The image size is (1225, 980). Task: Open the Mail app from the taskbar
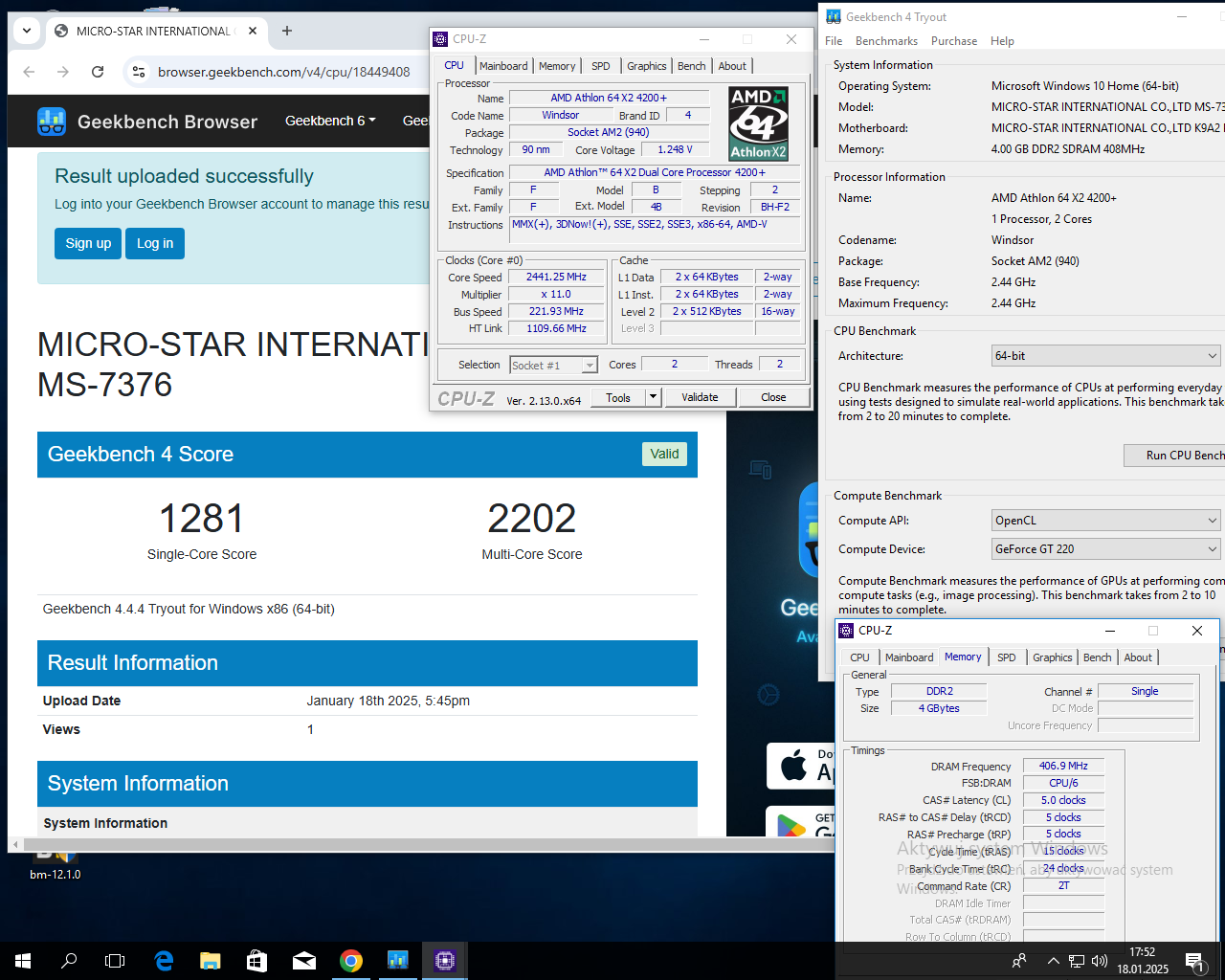pos(304,961)
